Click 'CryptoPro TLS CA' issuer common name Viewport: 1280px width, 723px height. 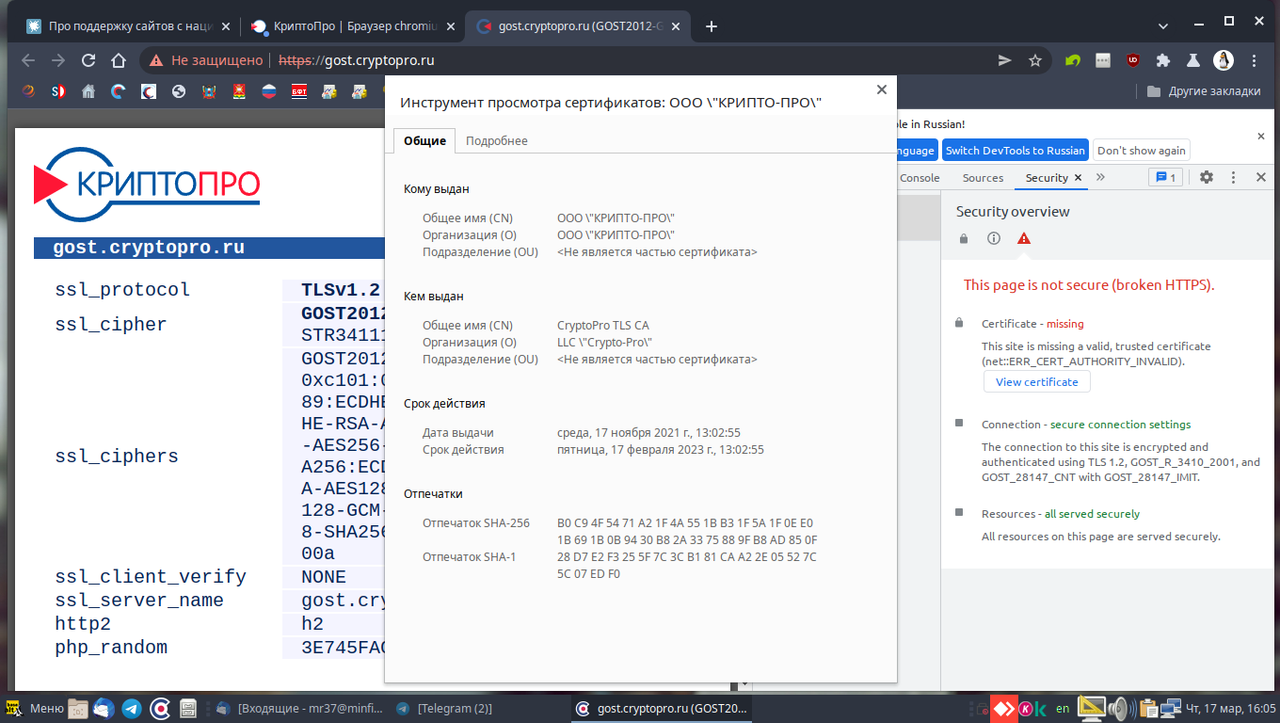[x=603, y=325]
